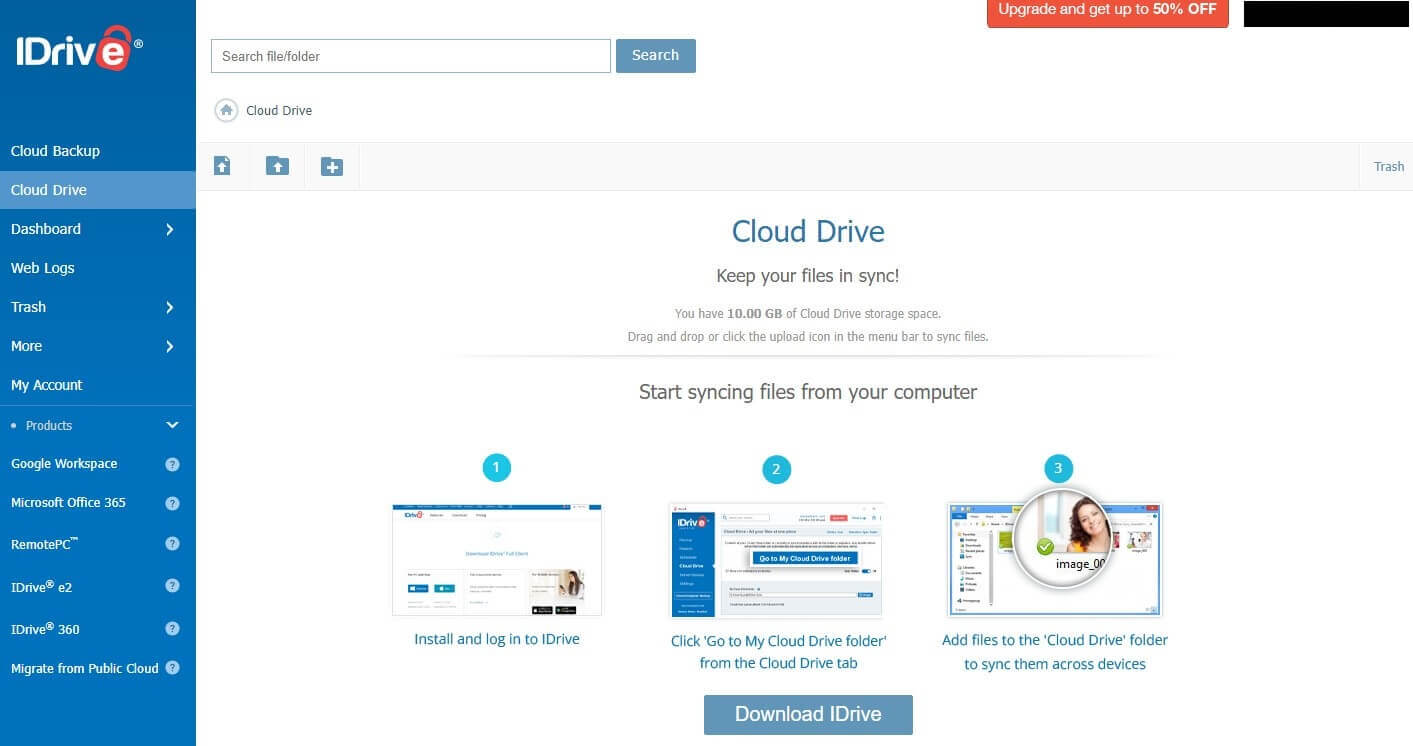
Task: Collapse the Products section chevron
Action: [x=172, y=425]
